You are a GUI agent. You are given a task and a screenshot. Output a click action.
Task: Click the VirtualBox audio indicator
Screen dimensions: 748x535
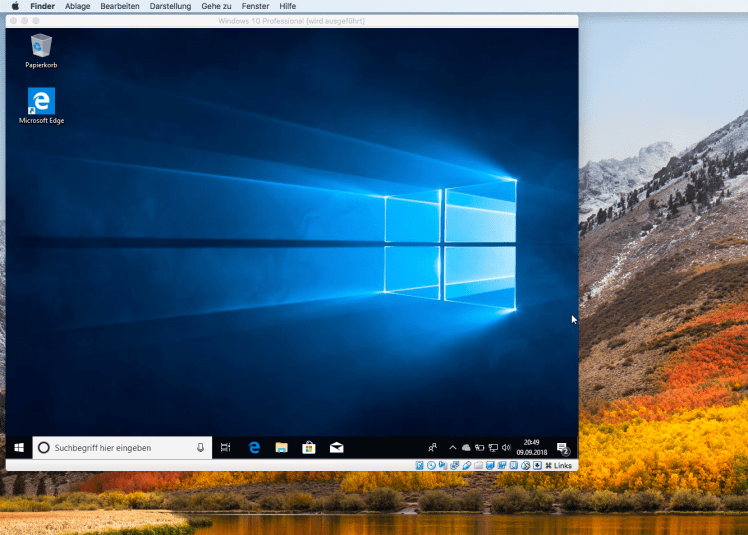[x=443, y=465]
